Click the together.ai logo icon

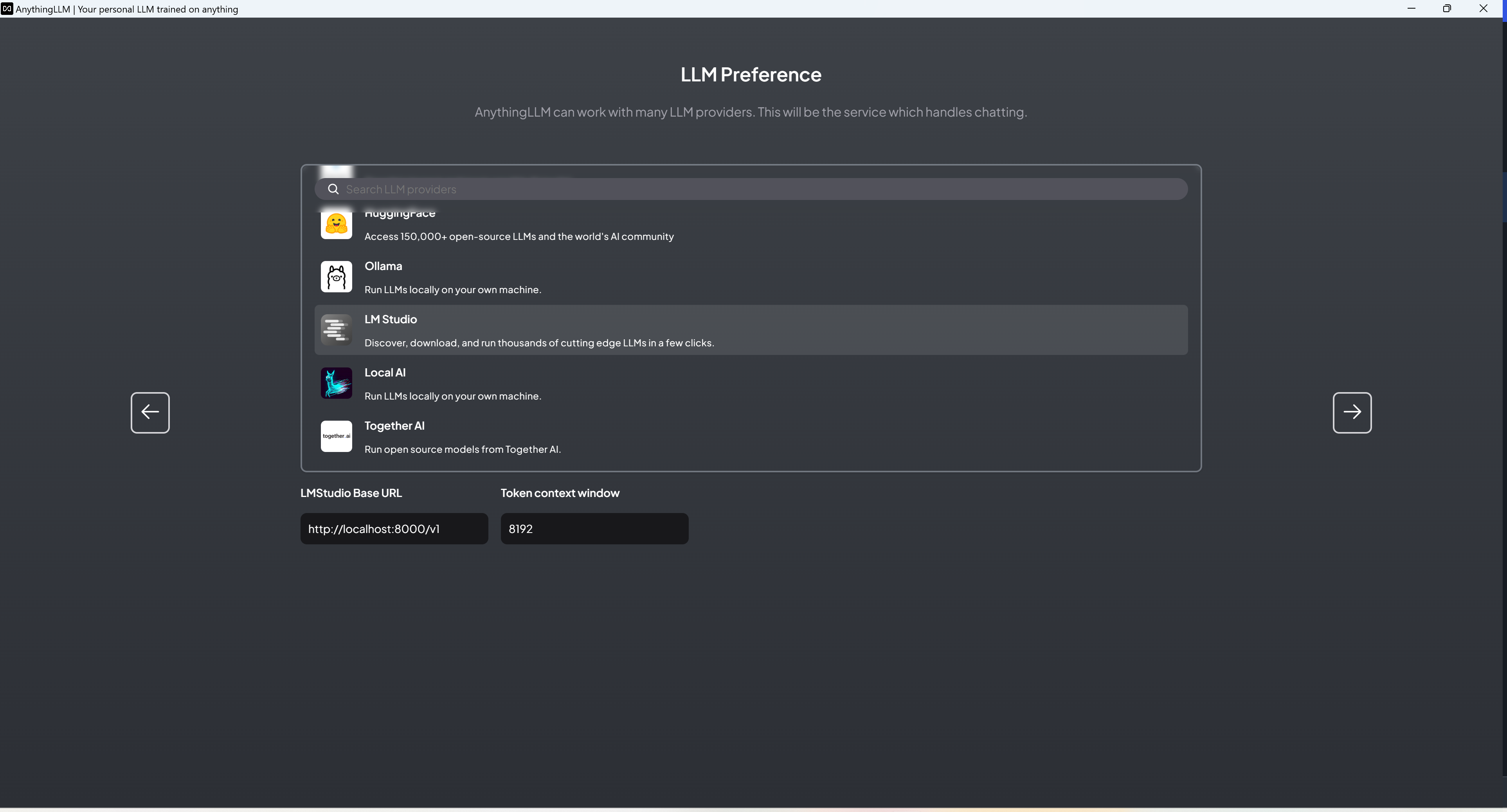coord(337,436)
